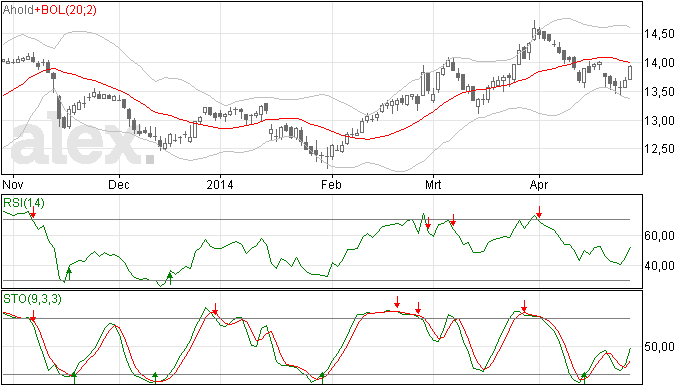Click the 13,50 price axis label
Image resolution: width=690 pixels, height=387 pixels.
pos(659,92)
